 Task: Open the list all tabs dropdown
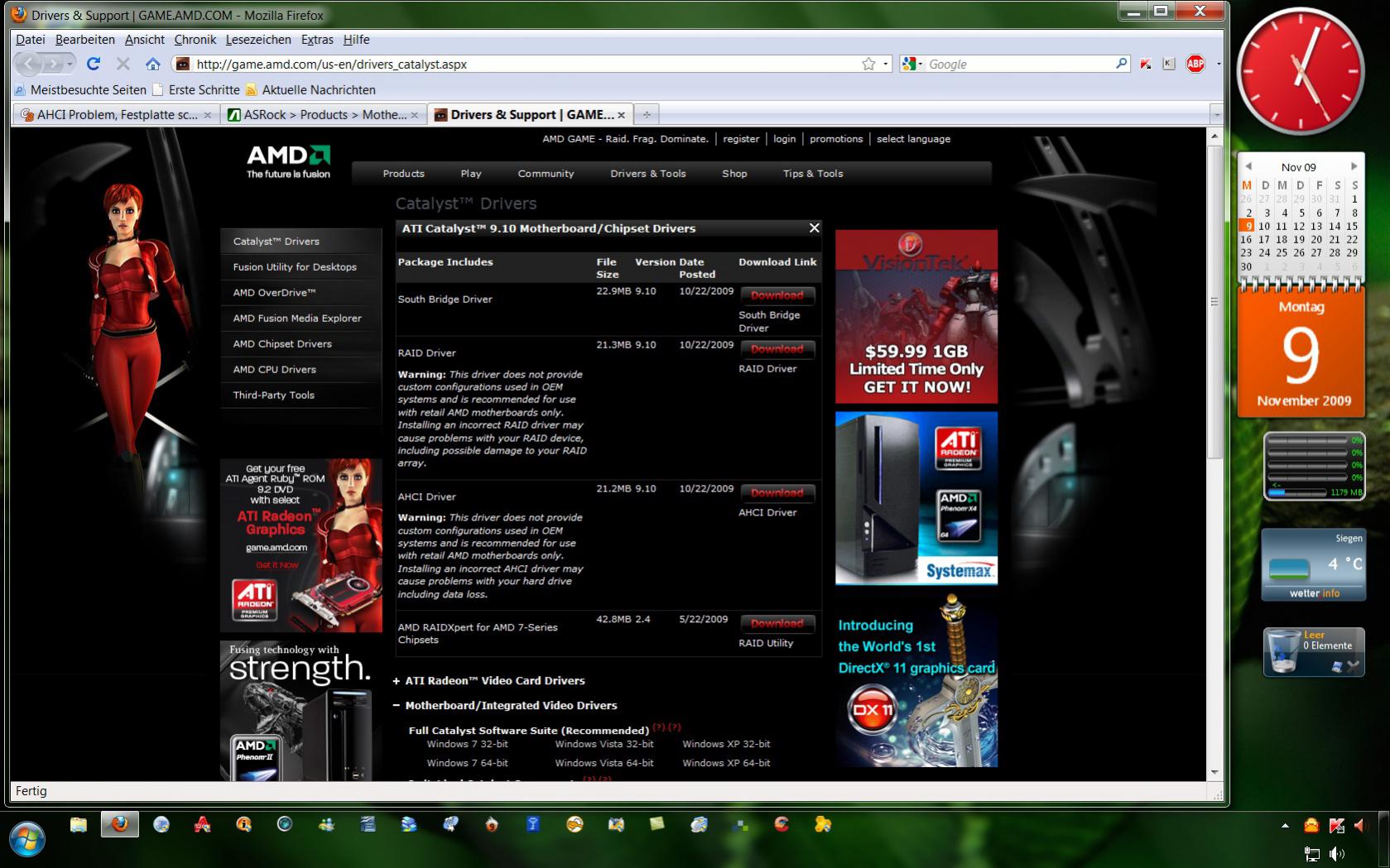click(1215, 115)
